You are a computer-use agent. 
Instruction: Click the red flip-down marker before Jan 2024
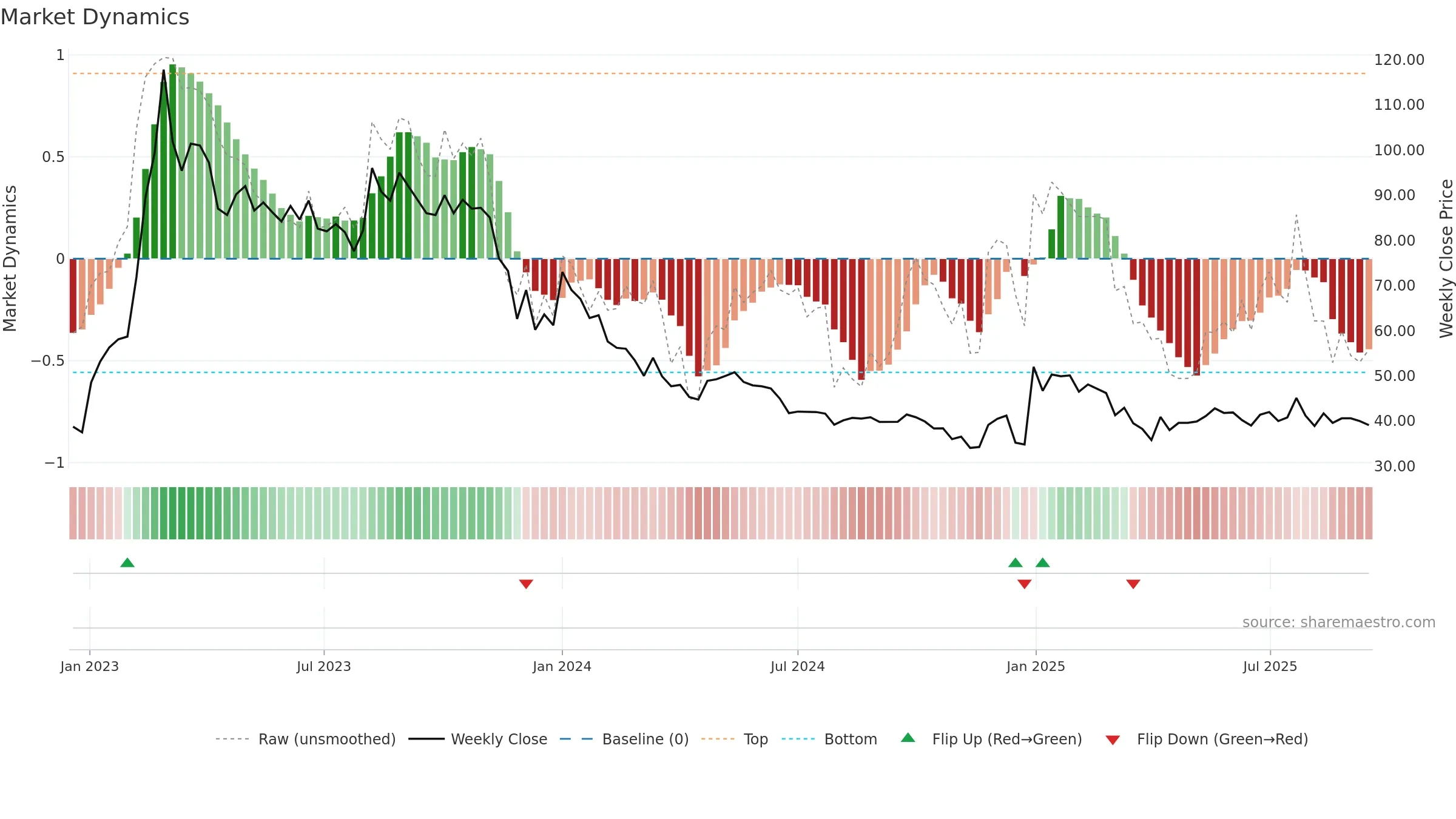point(526,584)
